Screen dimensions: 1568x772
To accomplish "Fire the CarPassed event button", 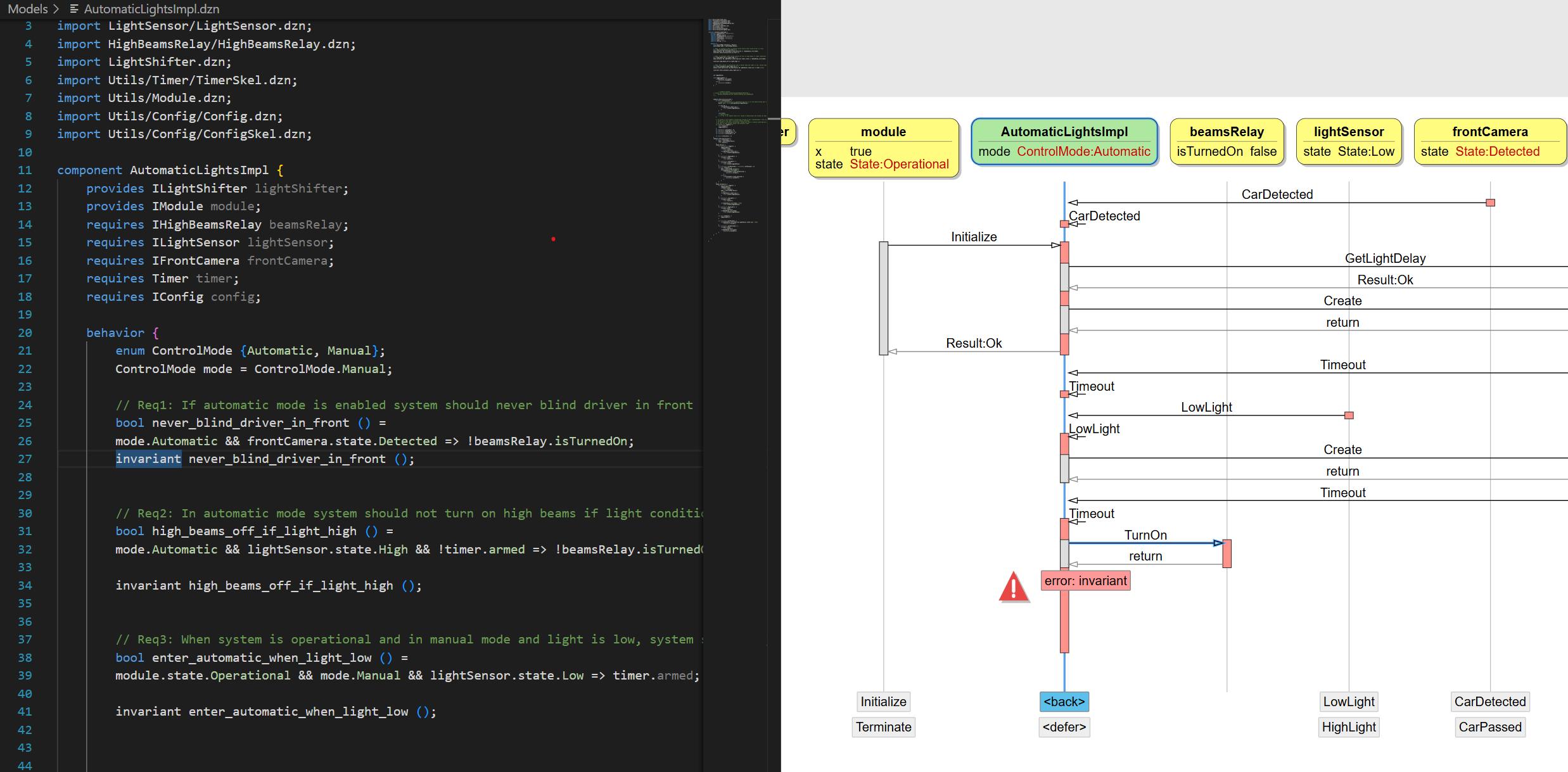I will pos(1489,727).
